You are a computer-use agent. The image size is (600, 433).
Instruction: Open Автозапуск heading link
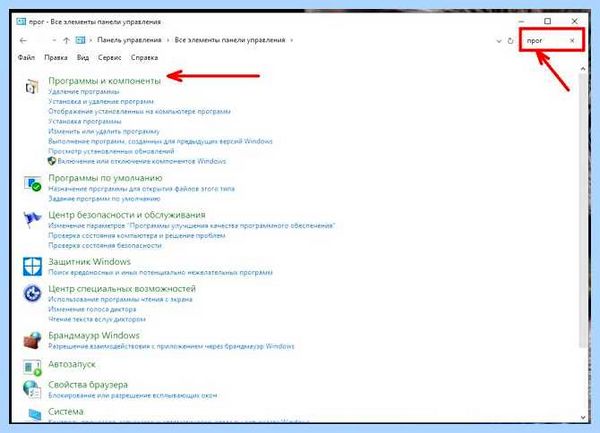[x=72, y=365]
